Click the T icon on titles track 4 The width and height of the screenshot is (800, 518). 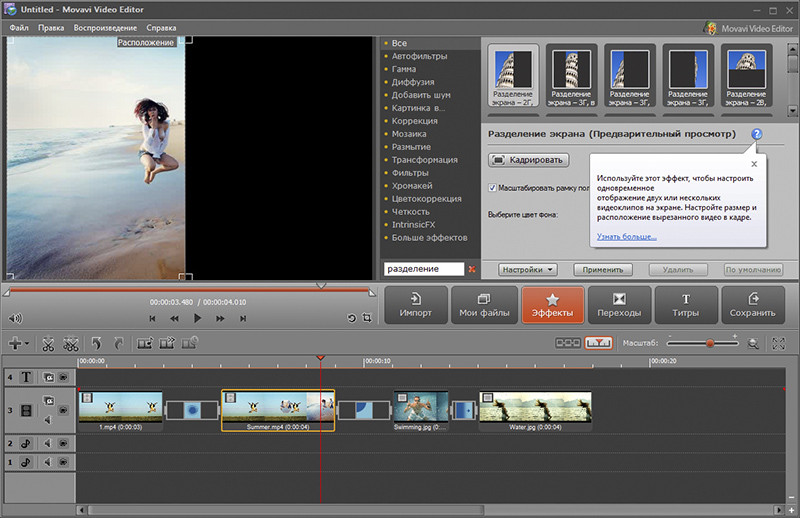pos(26,377)
